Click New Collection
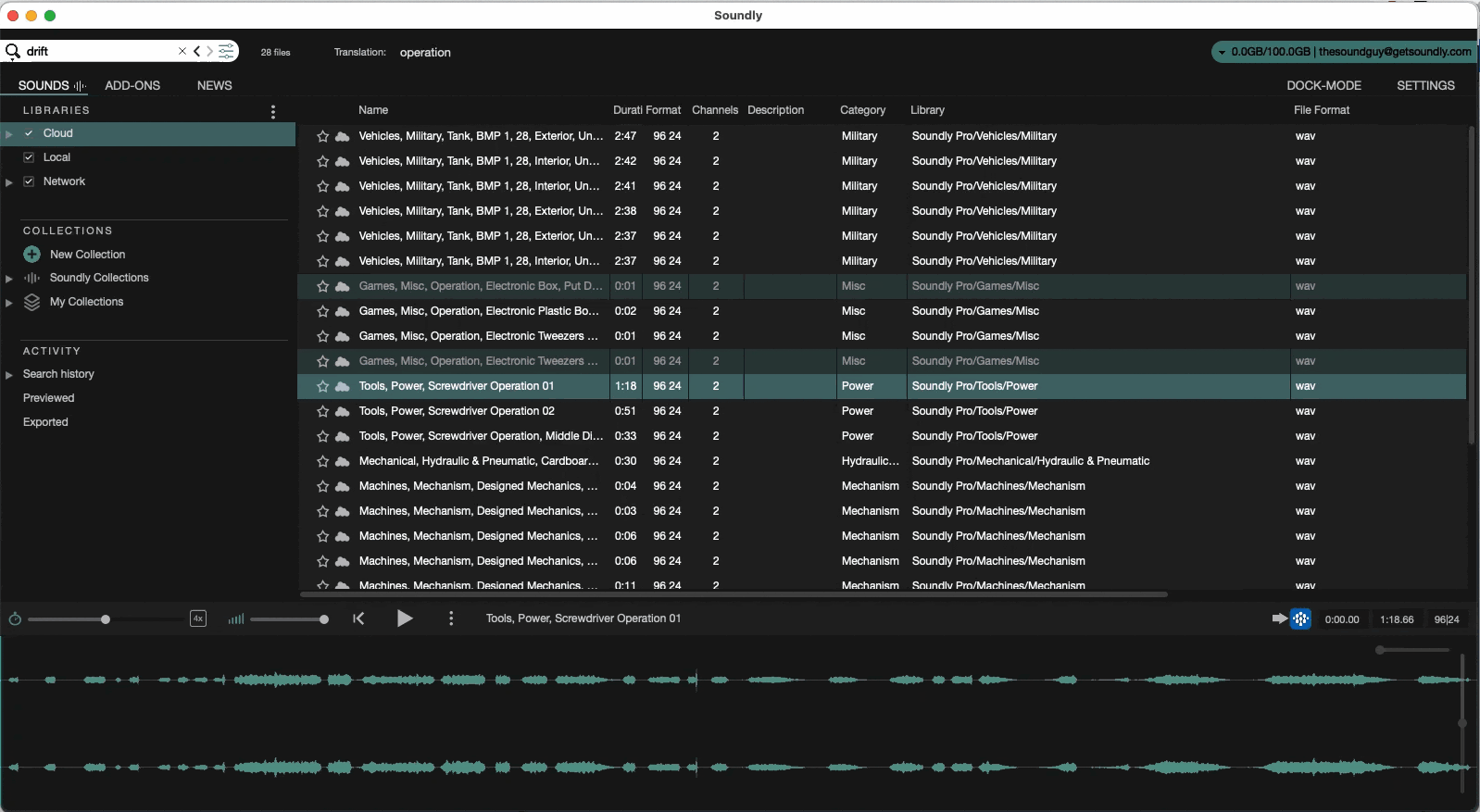This screenshot has height=812, width=1480. [x=88, y=255]
